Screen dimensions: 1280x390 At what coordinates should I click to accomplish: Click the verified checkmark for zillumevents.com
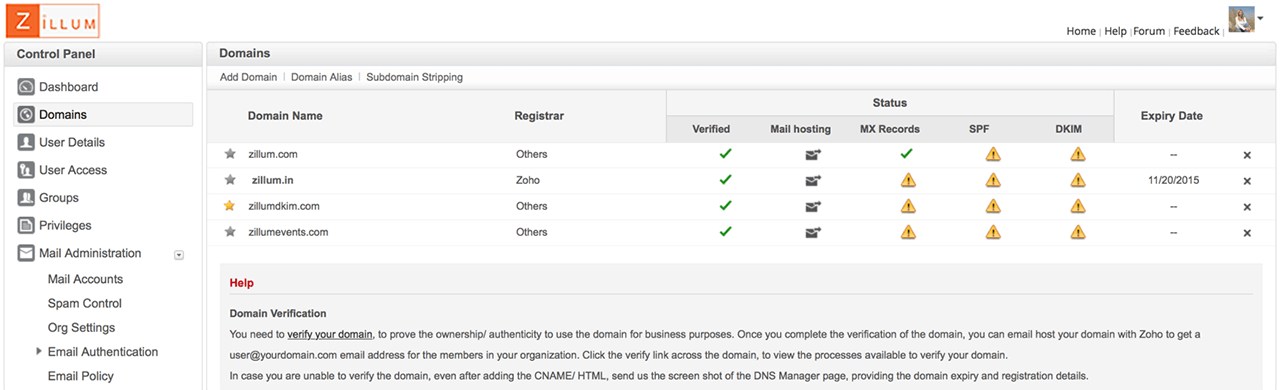point(726,232)
